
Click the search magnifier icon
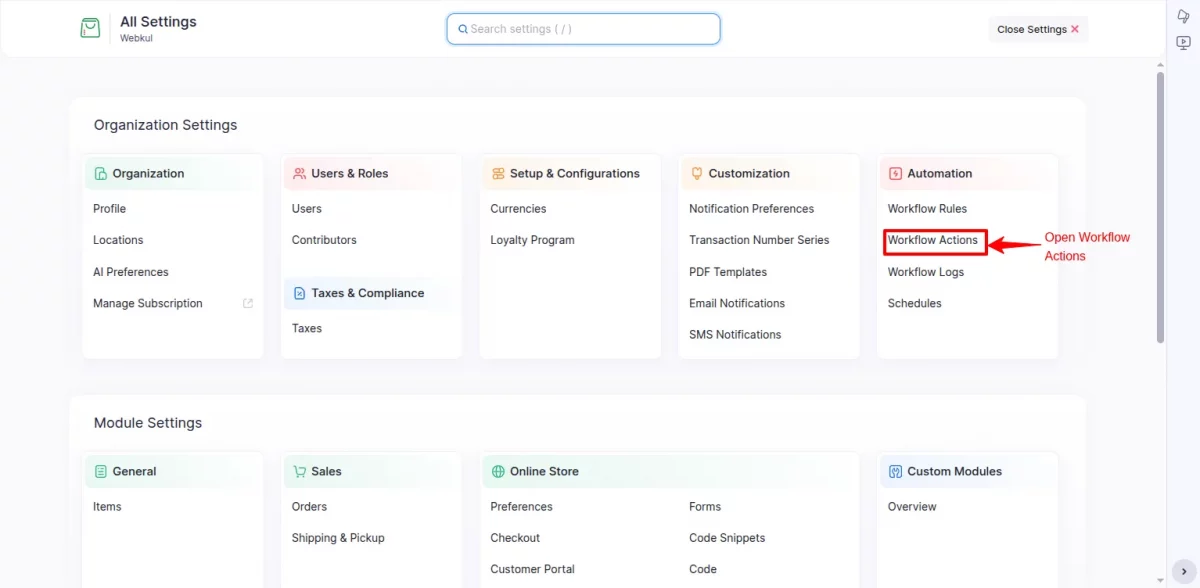(x=463, y=29)
